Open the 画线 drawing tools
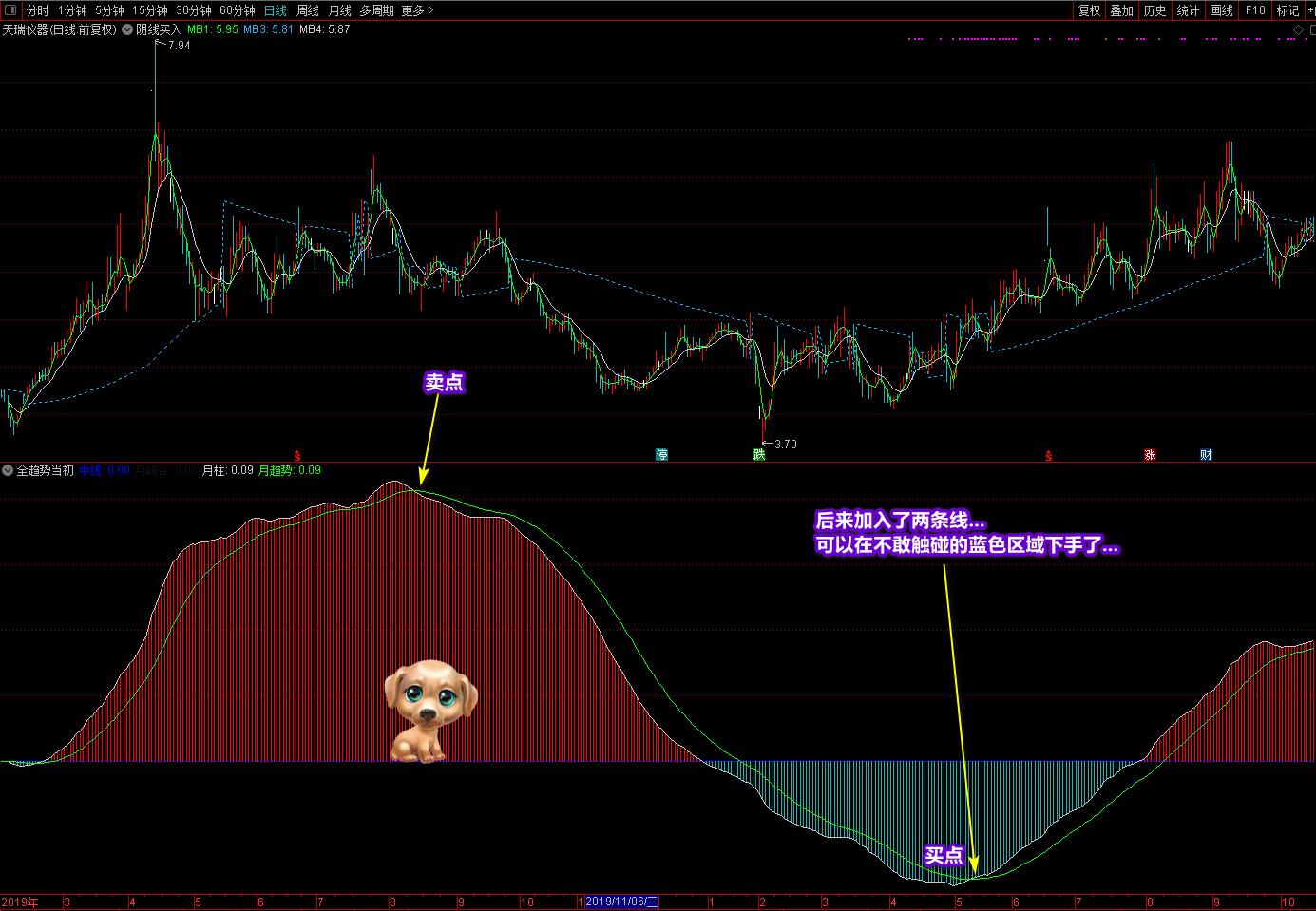Screen dimensions: 1316x911 tap(1221, 10)
